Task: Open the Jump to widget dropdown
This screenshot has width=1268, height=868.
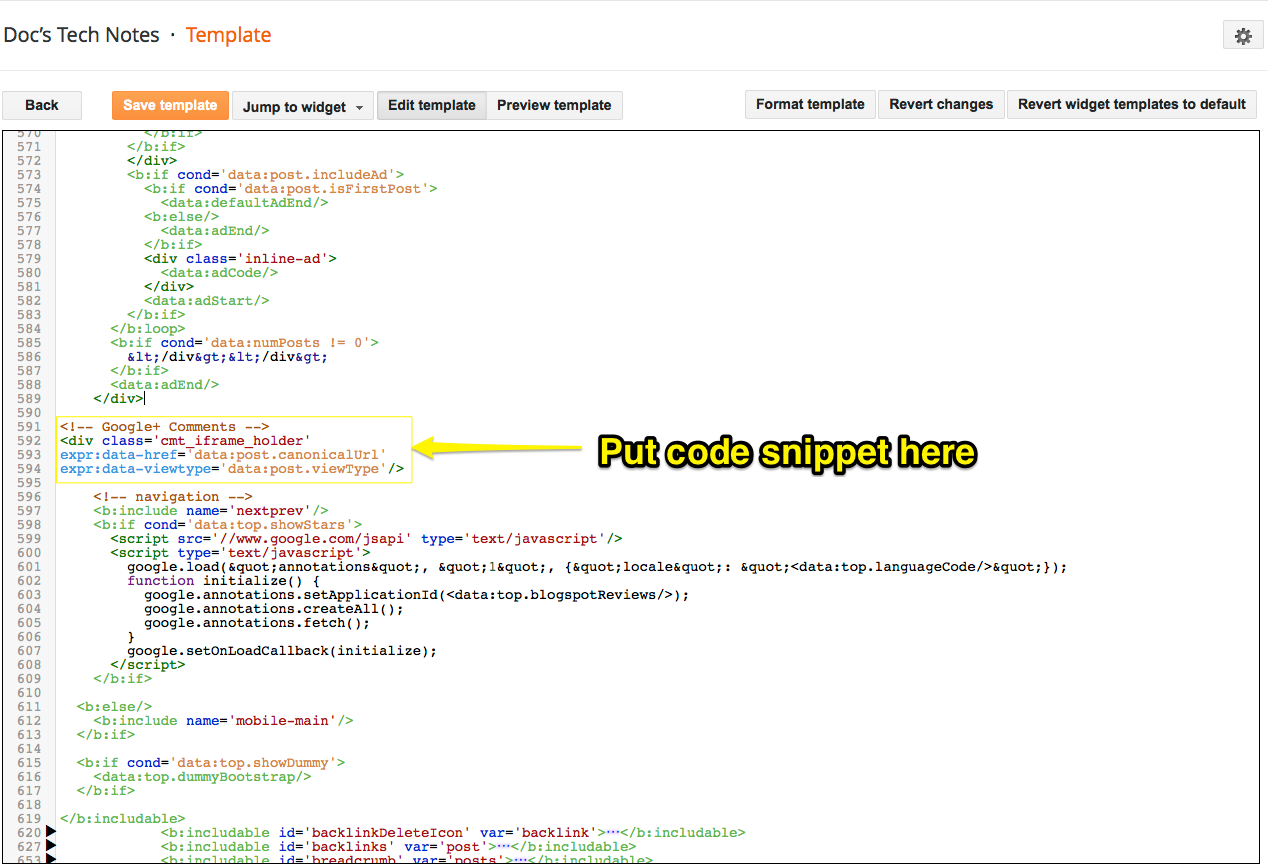Action: (x=303, y=106)
